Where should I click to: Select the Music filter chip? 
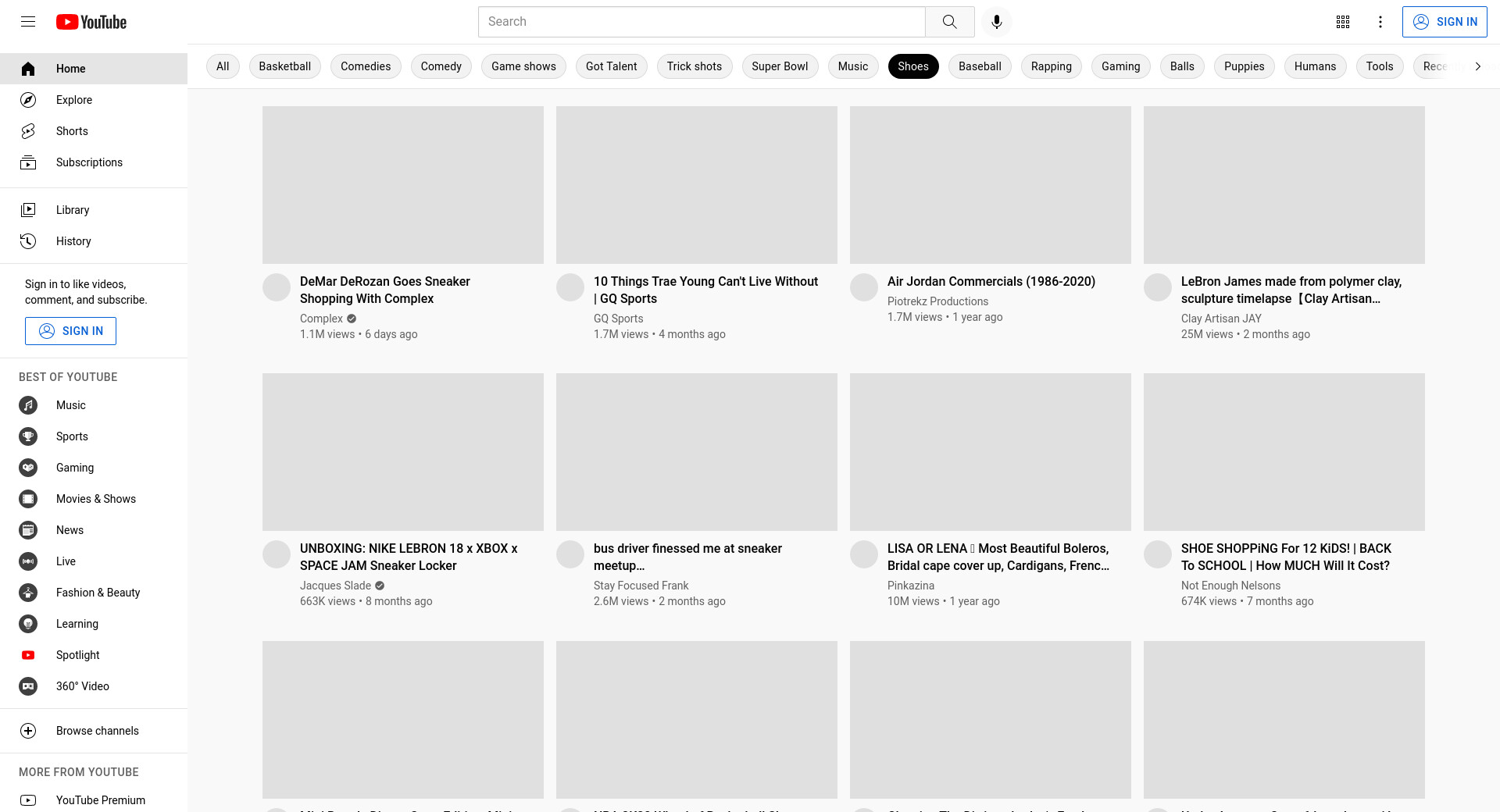click(853, 66)
